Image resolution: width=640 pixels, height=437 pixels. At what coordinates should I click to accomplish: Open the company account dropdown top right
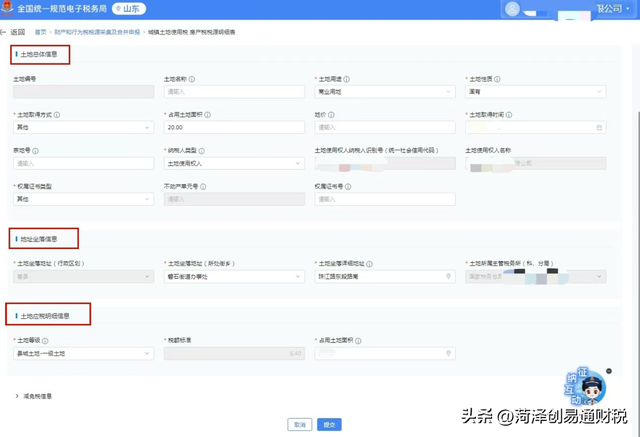click(x=613, y=9)
